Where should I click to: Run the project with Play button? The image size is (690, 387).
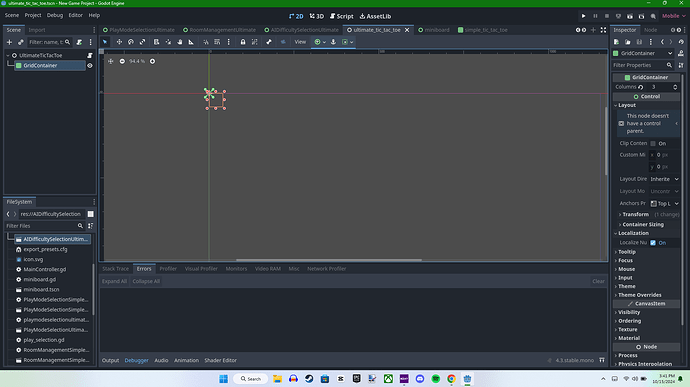584,16
